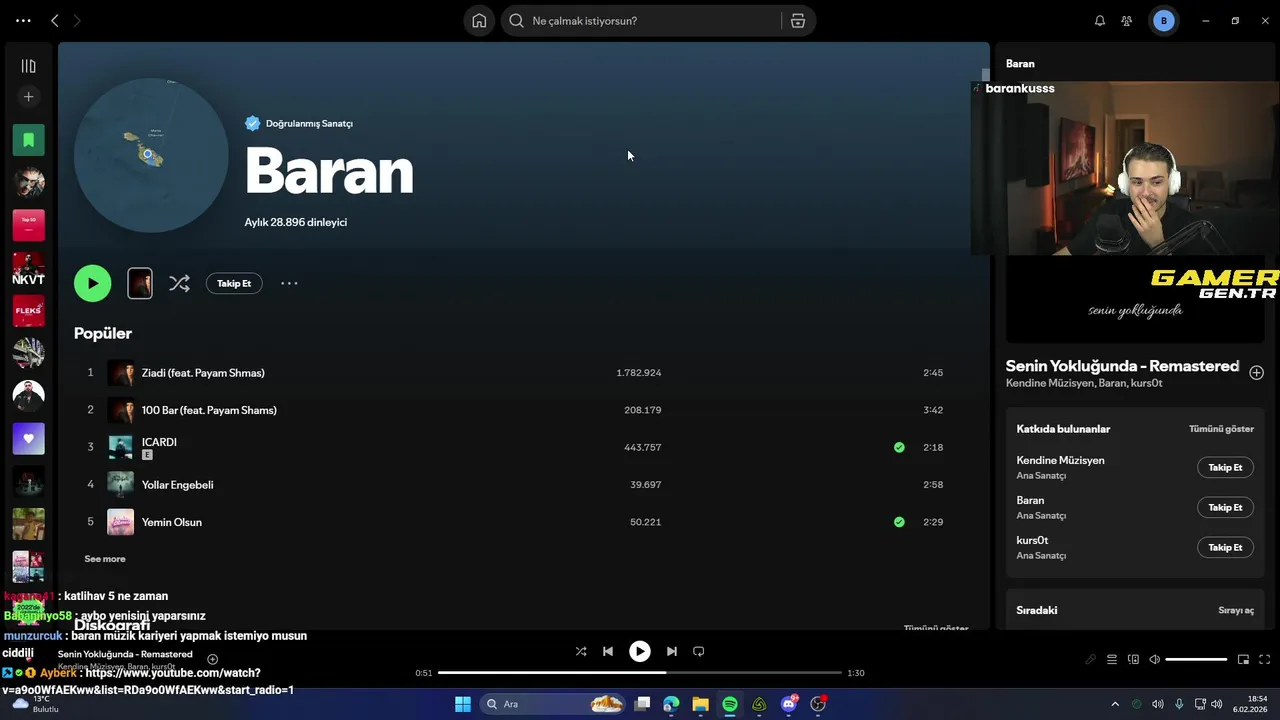Image resolution: width=1280 pixels, height=720 pixels.
Task: Open green bookmark saved episodes item
Action: point(28,140)
